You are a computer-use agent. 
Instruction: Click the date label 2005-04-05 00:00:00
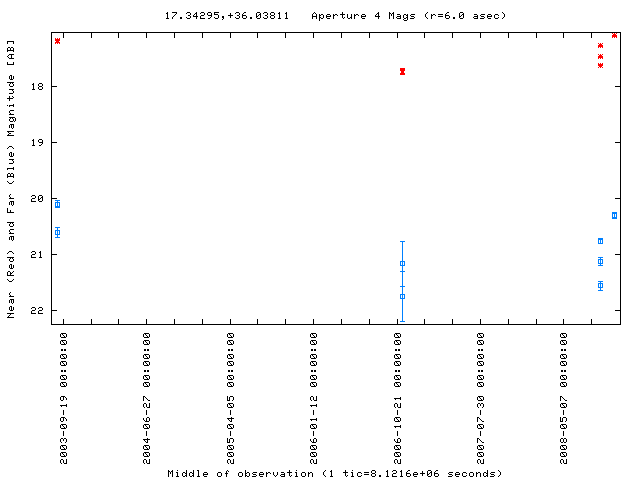click(x=231, y=398)
